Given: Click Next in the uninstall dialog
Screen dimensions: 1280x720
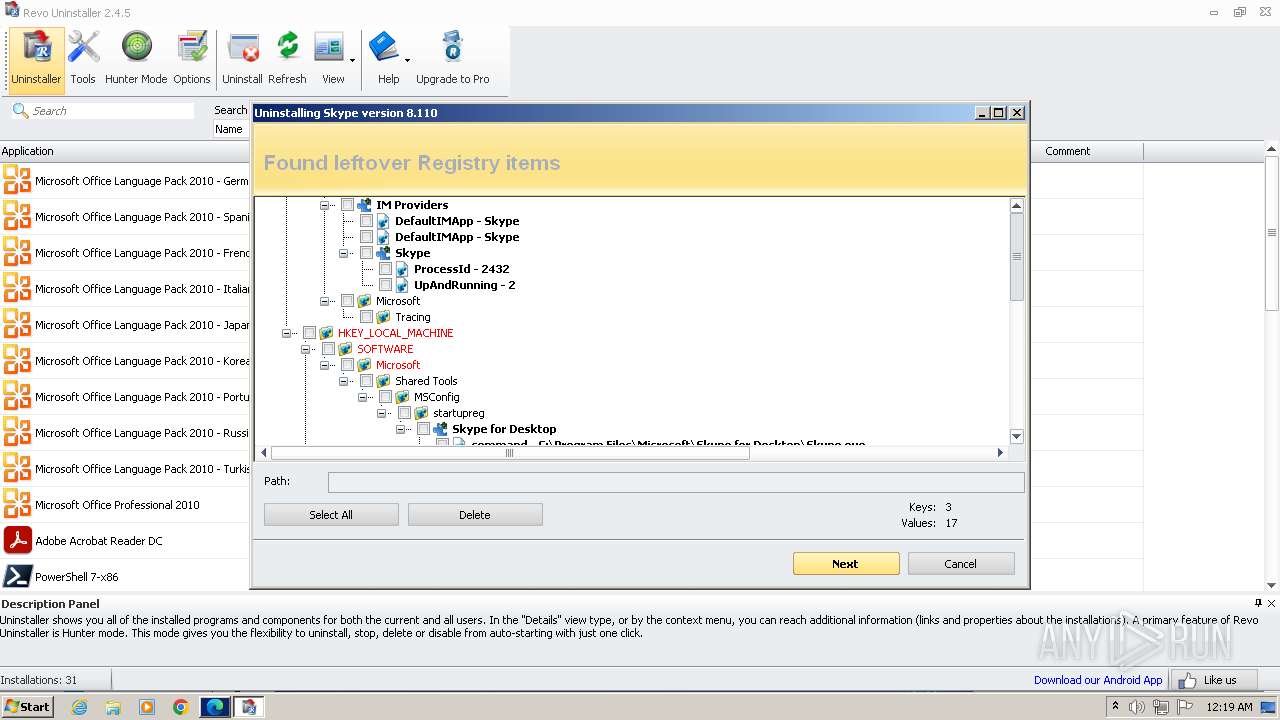Looking at the screenshot, I should pos(846,564).
